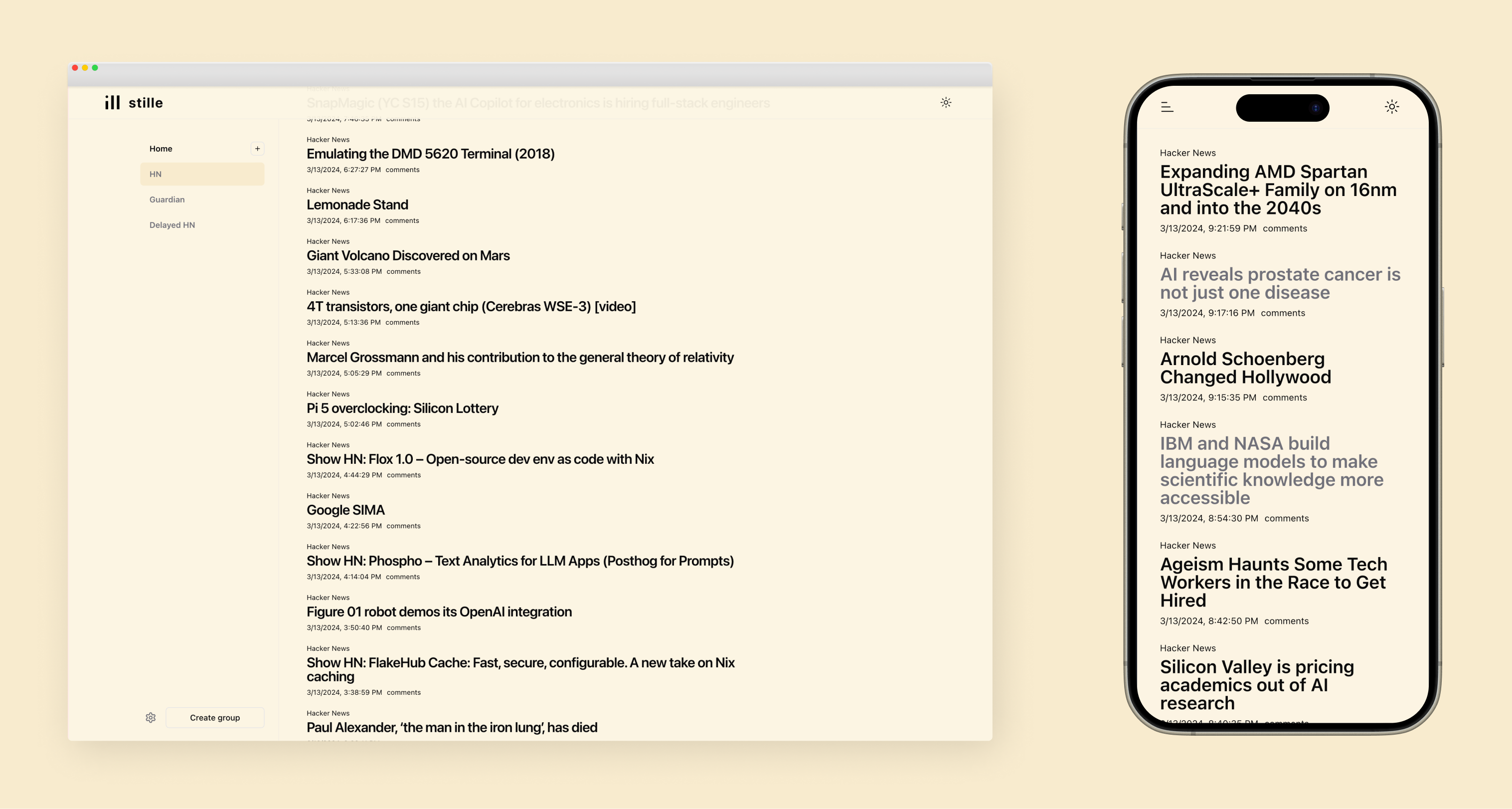Open the phone hamburger menu icon
Image resolution: width=1512 pixels, height=809 pixels.
pyautogui.click(x=1167, y=107)
